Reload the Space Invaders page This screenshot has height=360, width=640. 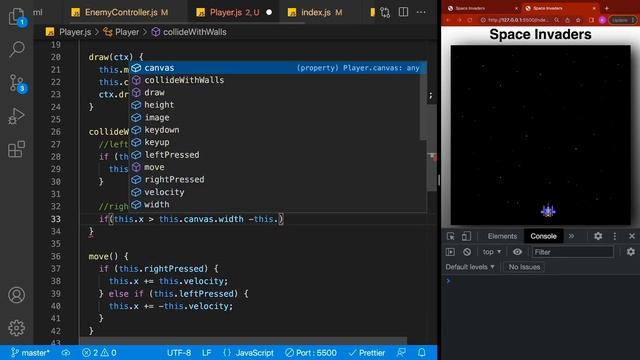[x=470, y=20]
